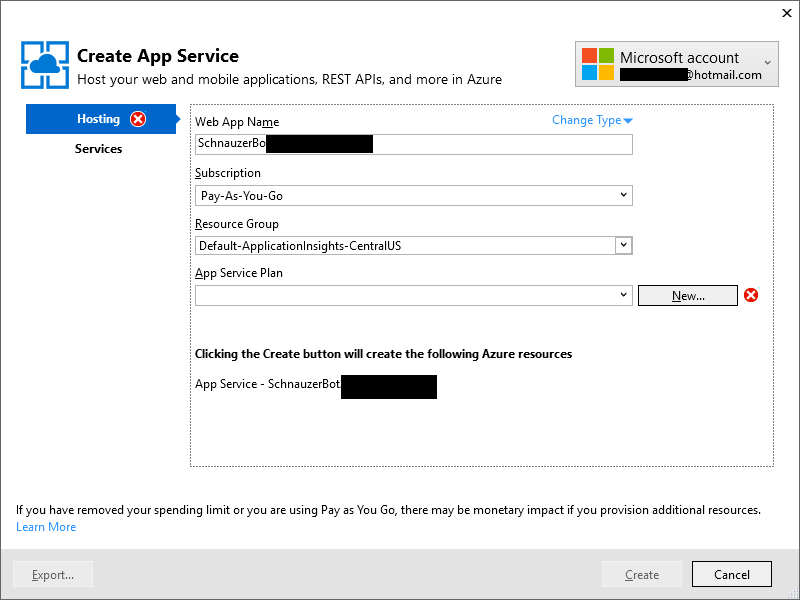800x600 pixels.
Task: Click the 'App Service - SchnauzerBot' resource text
Action: 267,384
